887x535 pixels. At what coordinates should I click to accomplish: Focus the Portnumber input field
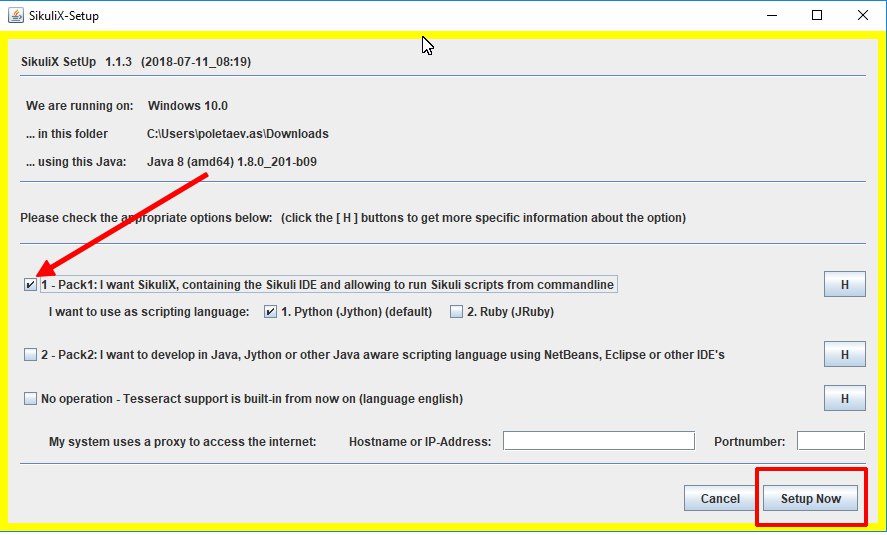click(x=830, y=441)
